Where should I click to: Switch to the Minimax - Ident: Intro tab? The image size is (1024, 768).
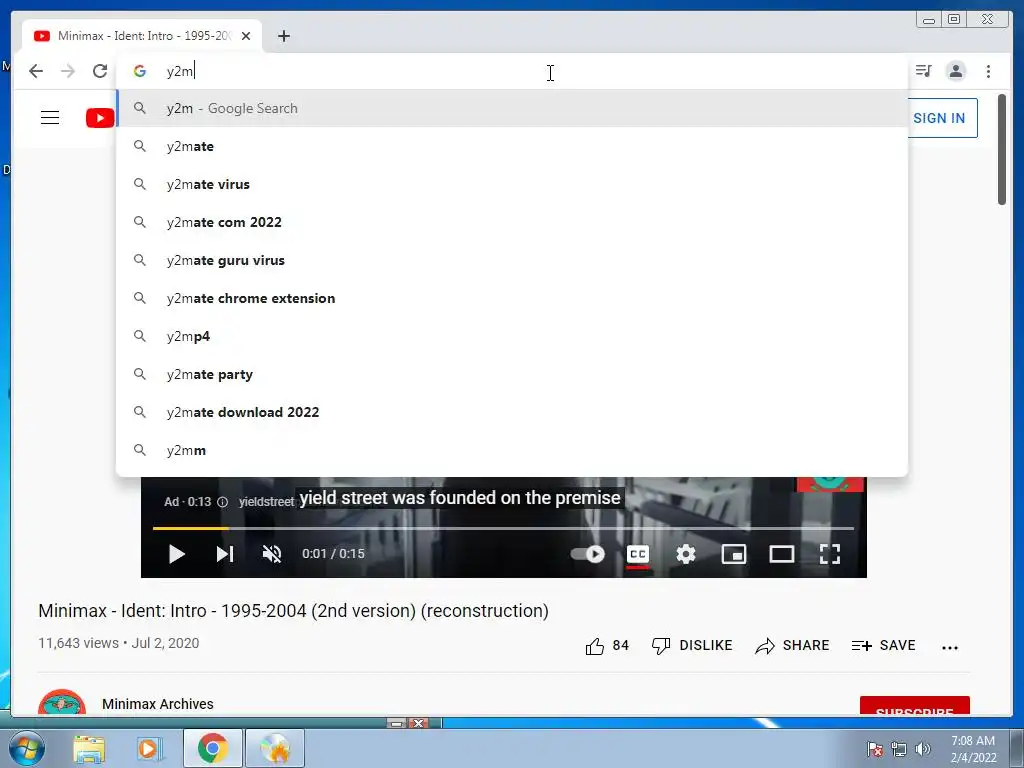[x=142, y=36]
